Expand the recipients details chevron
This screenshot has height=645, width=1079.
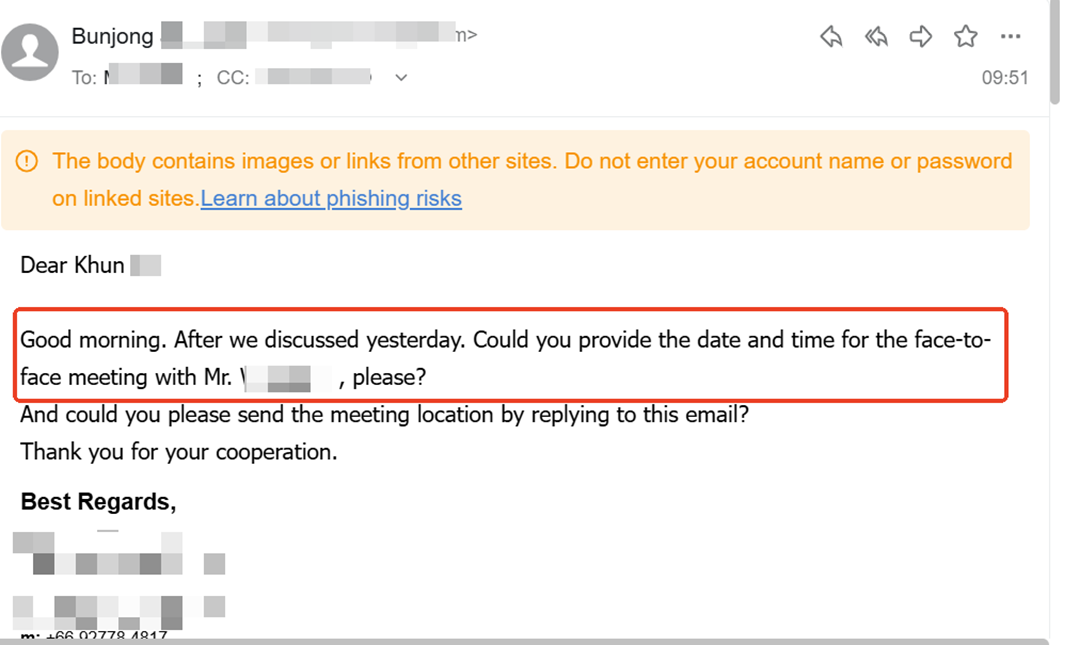401,77
